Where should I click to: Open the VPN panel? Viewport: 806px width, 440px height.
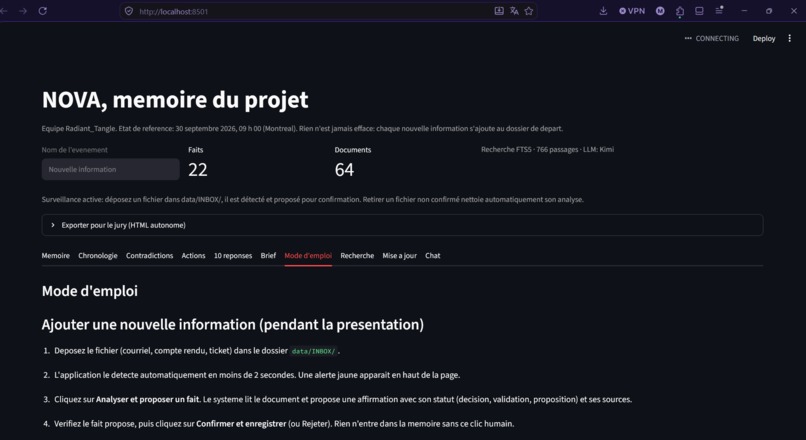[632, 11]
